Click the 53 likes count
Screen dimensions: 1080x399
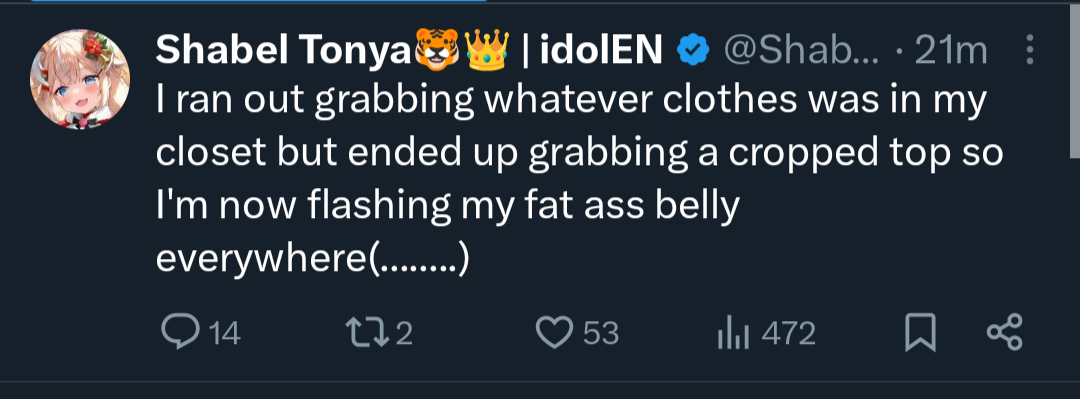tap(601, 334)
